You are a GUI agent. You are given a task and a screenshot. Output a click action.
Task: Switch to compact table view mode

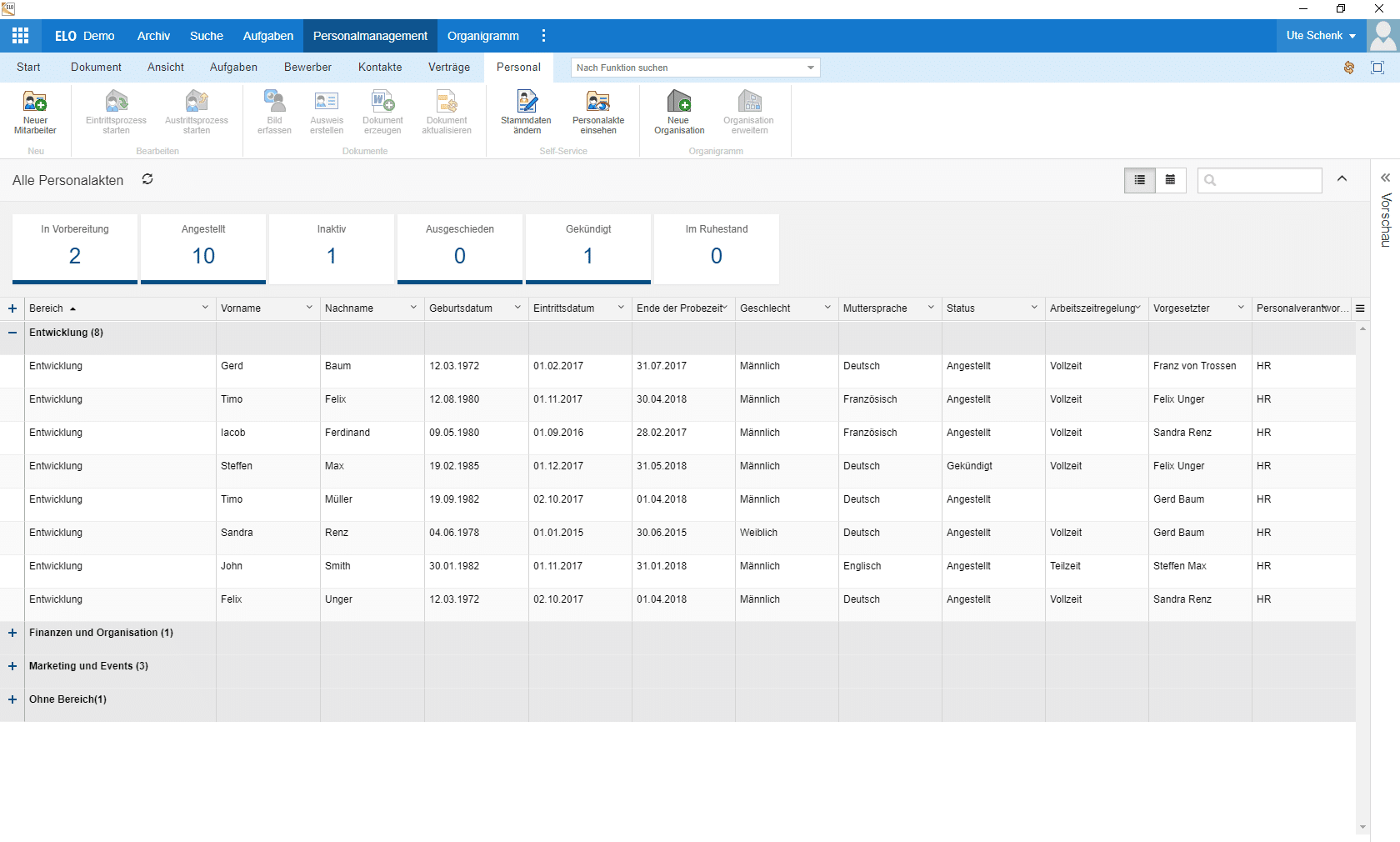coord(1170,180)
